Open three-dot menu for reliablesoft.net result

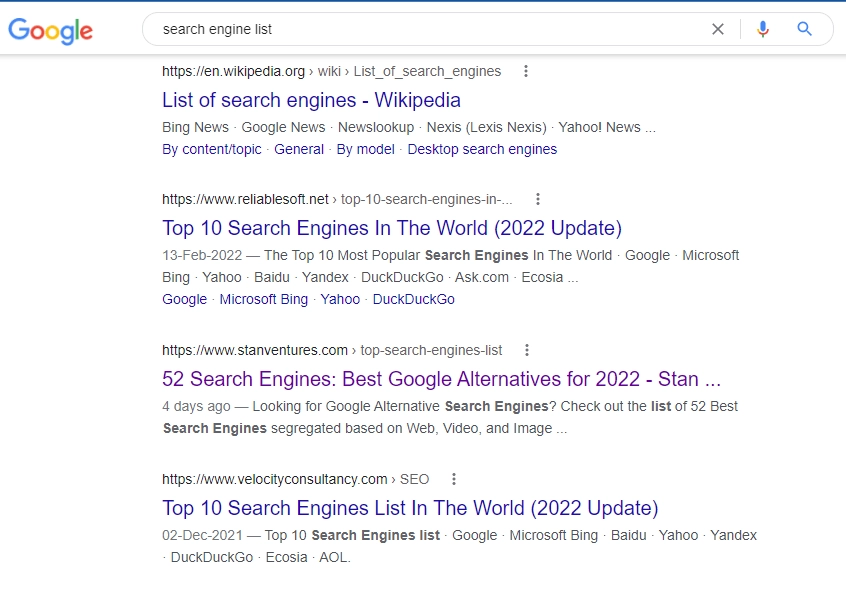(537, 199)
